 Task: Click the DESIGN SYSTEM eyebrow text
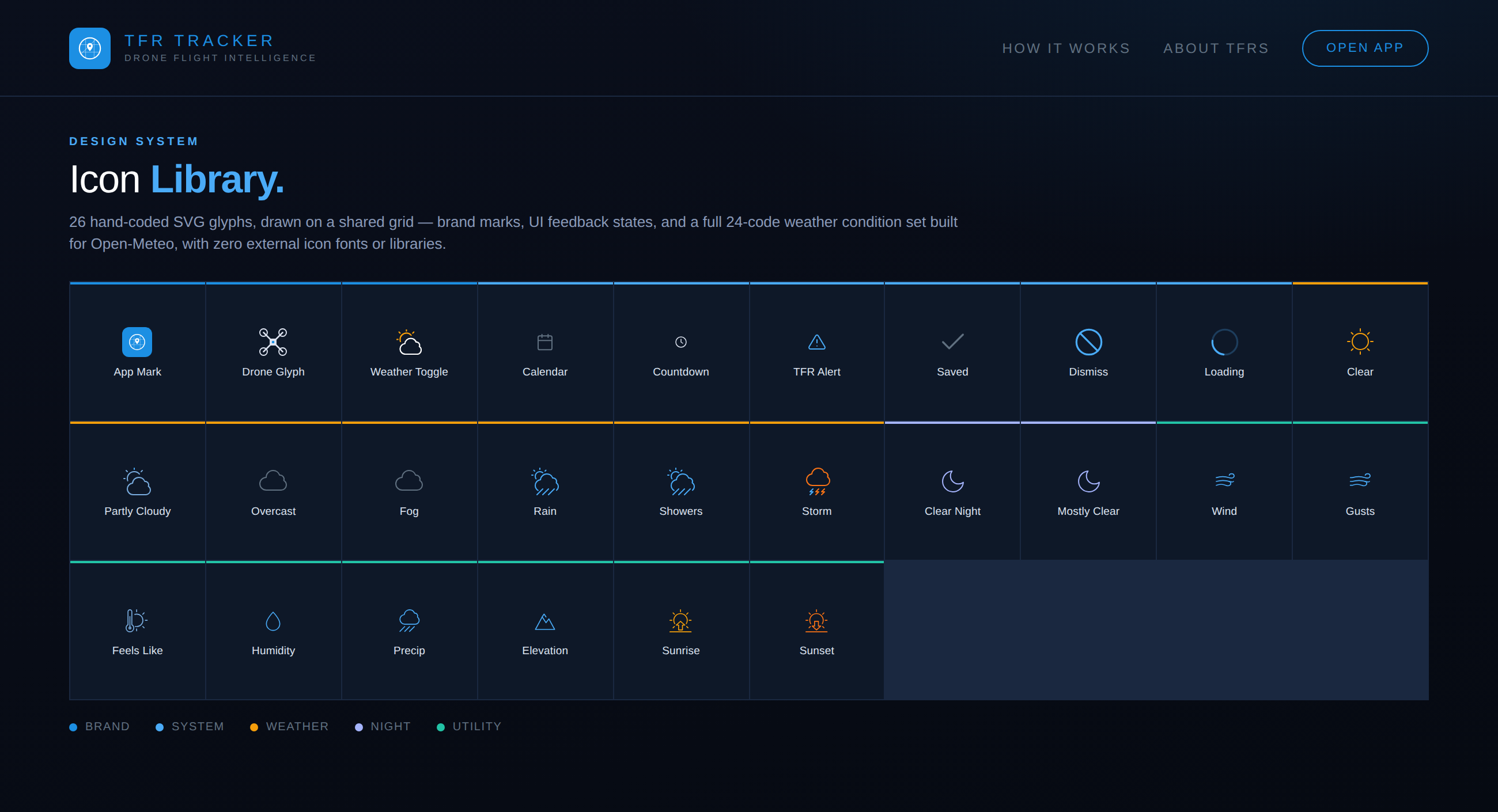tap(134, 141)
